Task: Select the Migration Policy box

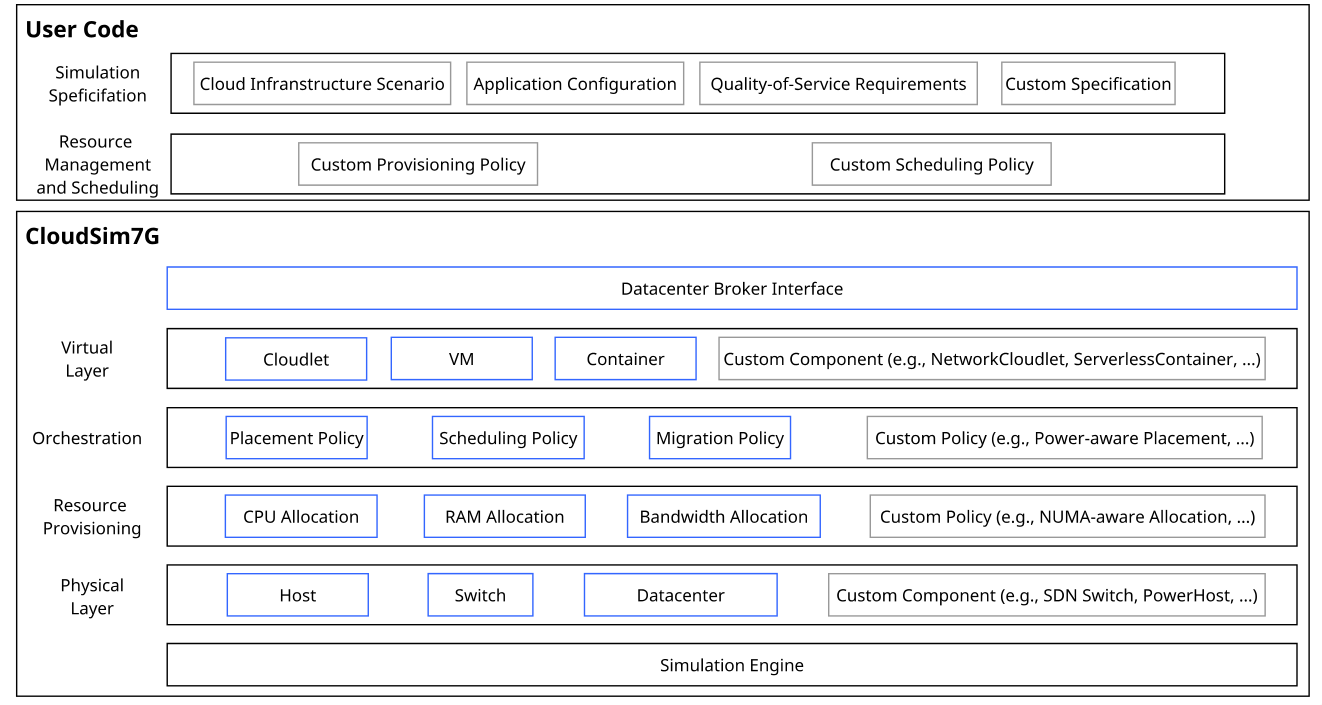Action: tap(720, 438)
